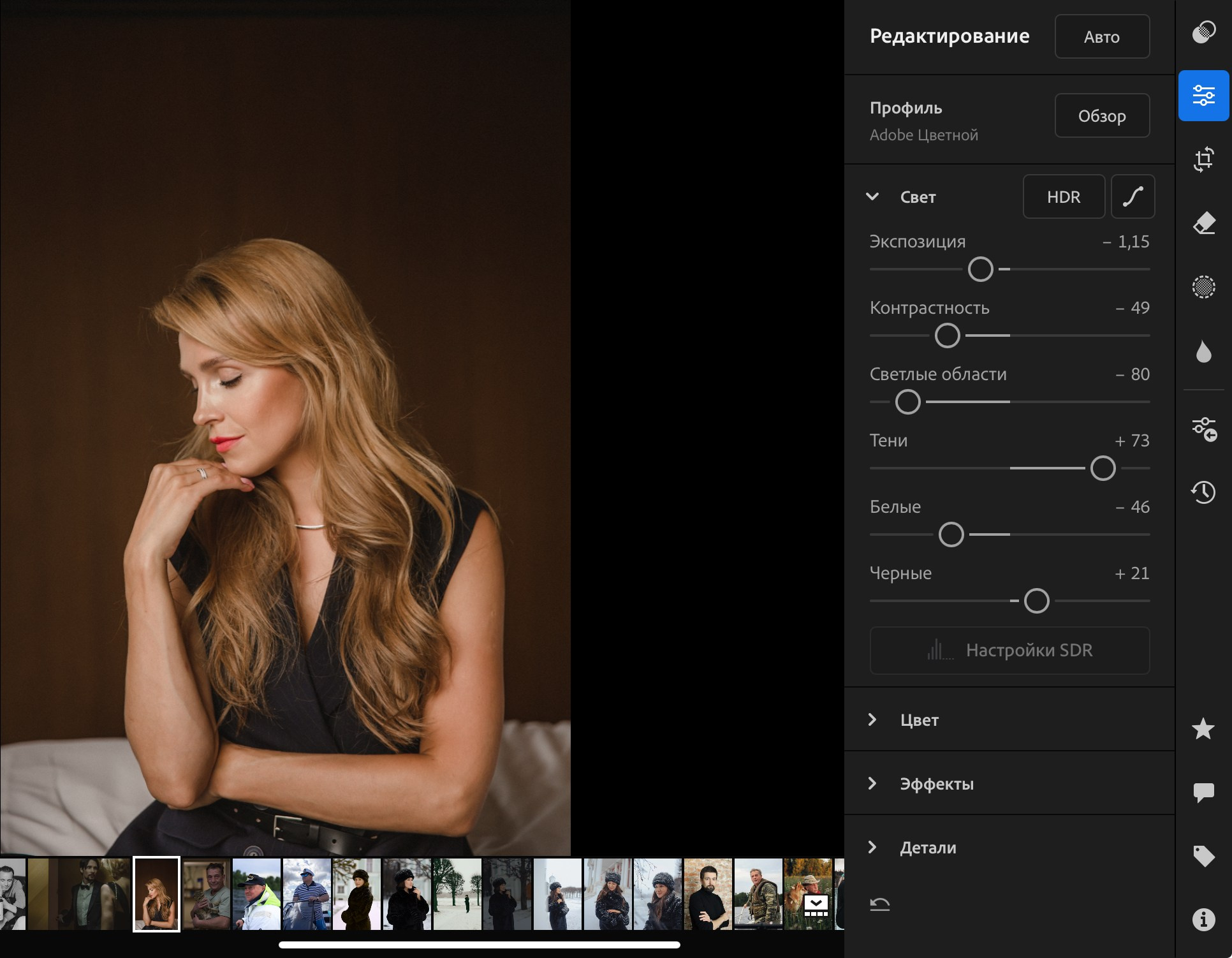
Task: Open the Presets overlapping circles icon
Action: pyautogui.click(x=1203, y=31)
